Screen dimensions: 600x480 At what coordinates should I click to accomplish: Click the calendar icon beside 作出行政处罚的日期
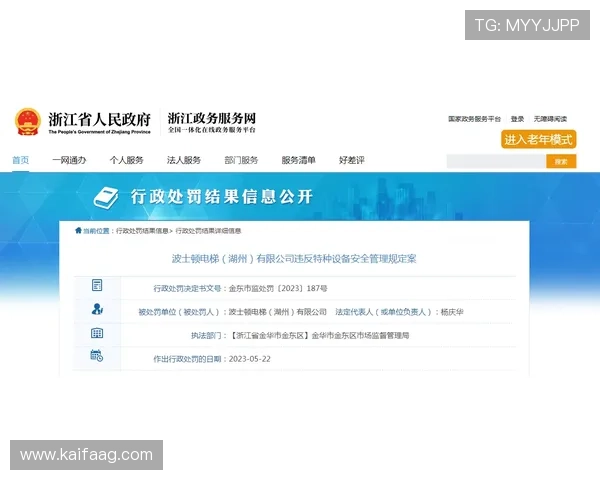point(96,356)
